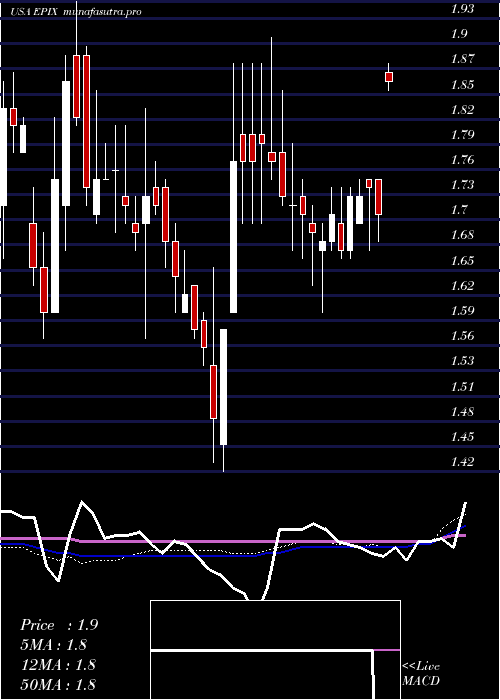500x700 pixels.
Task: Click the 1.62 price axis label
Action: click(462, 285)
